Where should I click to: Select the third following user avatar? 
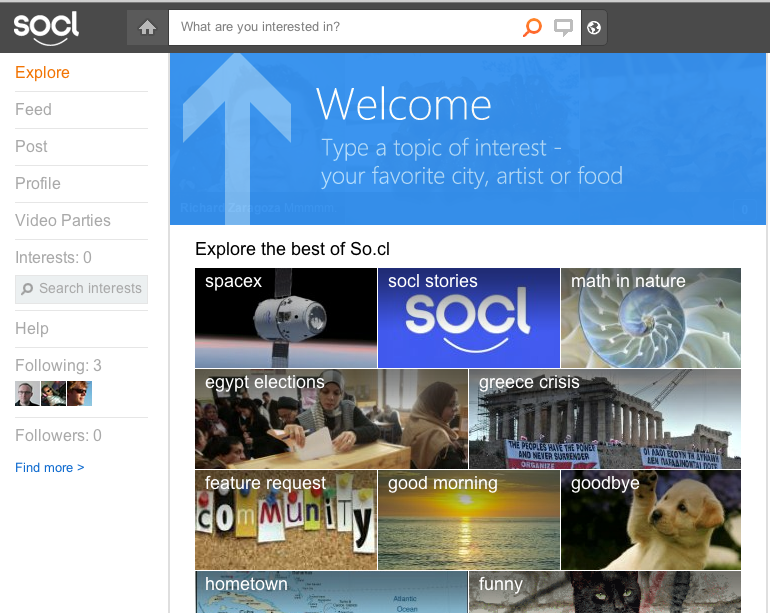click(x=79, y=394)
